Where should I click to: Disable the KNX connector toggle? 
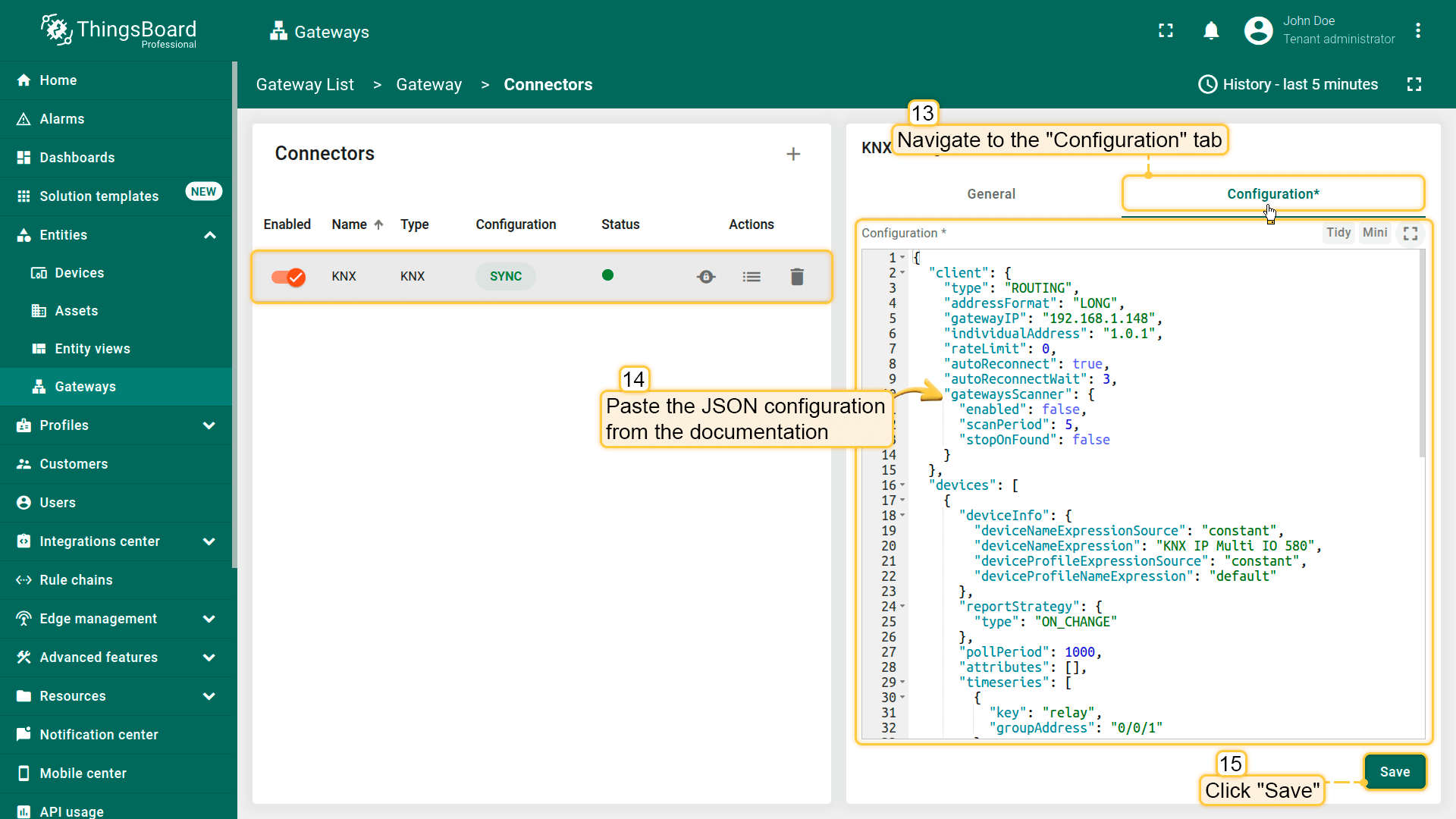(x=288, y=277)
